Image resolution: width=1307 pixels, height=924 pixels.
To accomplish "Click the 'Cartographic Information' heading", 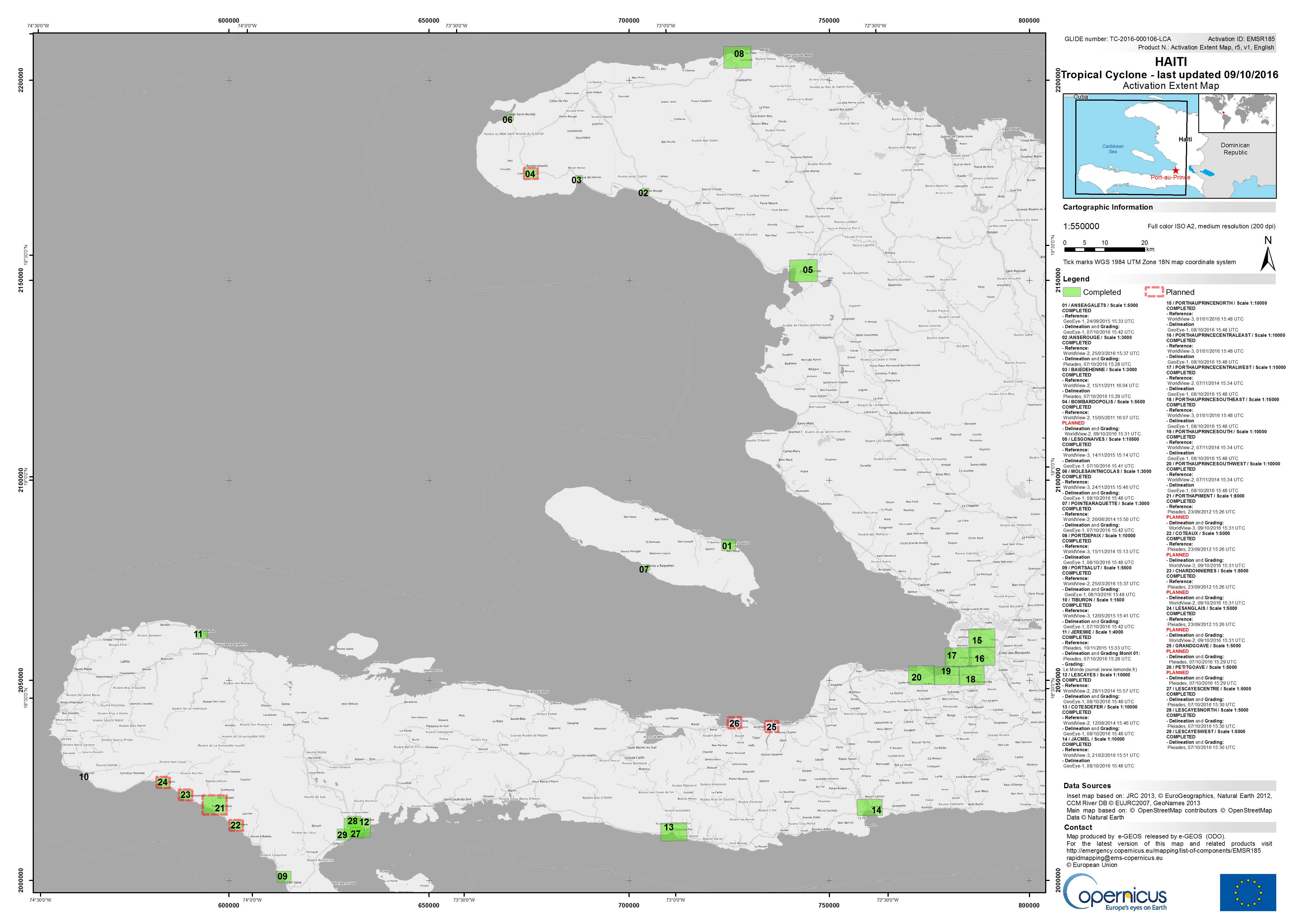I will [1108, 207].
